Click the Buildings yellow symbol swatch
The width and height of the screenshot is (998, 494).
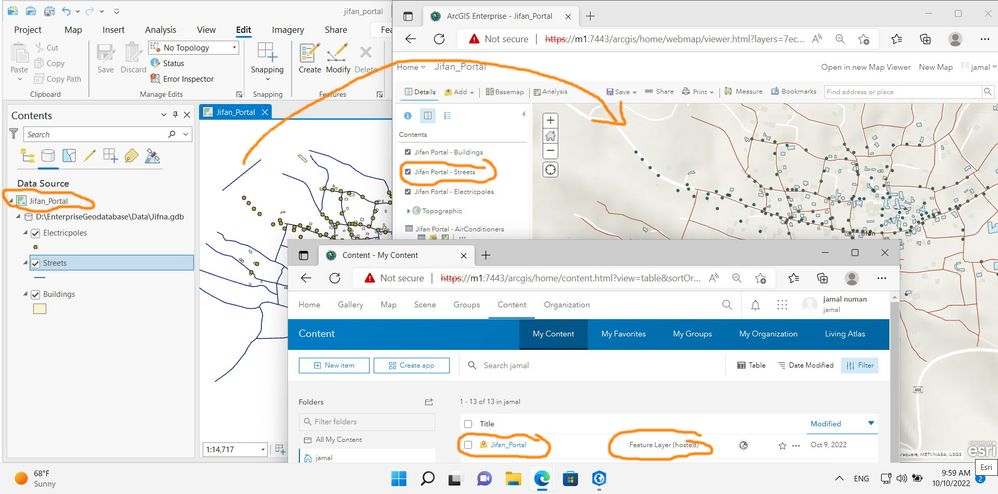pyautogui.click(x=39, y=309)
